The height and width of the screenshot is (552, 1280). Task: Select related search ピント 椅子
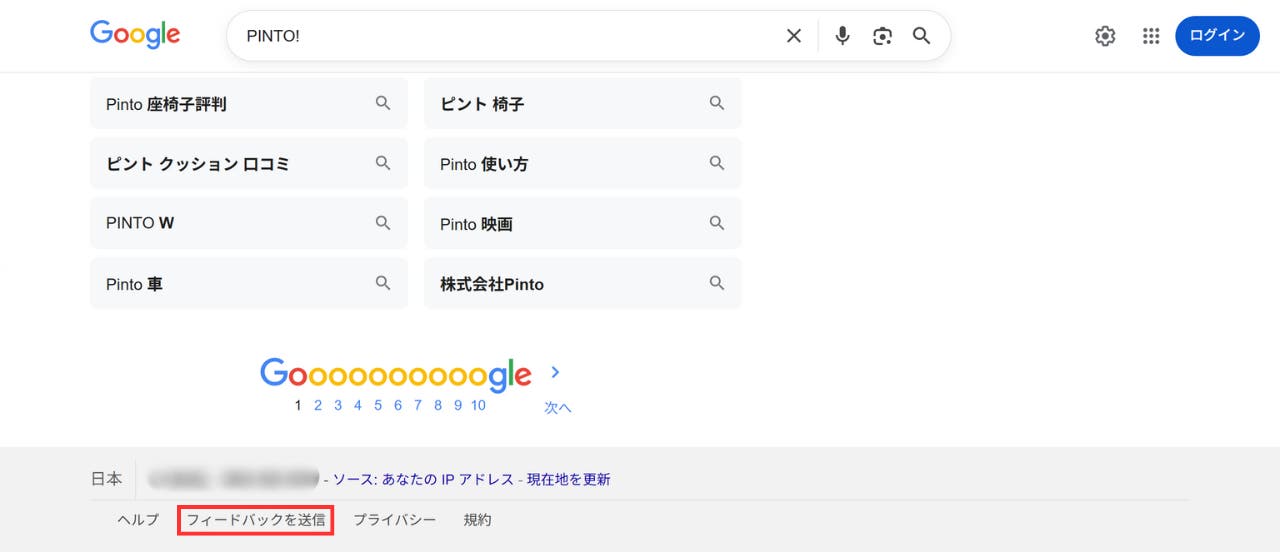[582, 104]
